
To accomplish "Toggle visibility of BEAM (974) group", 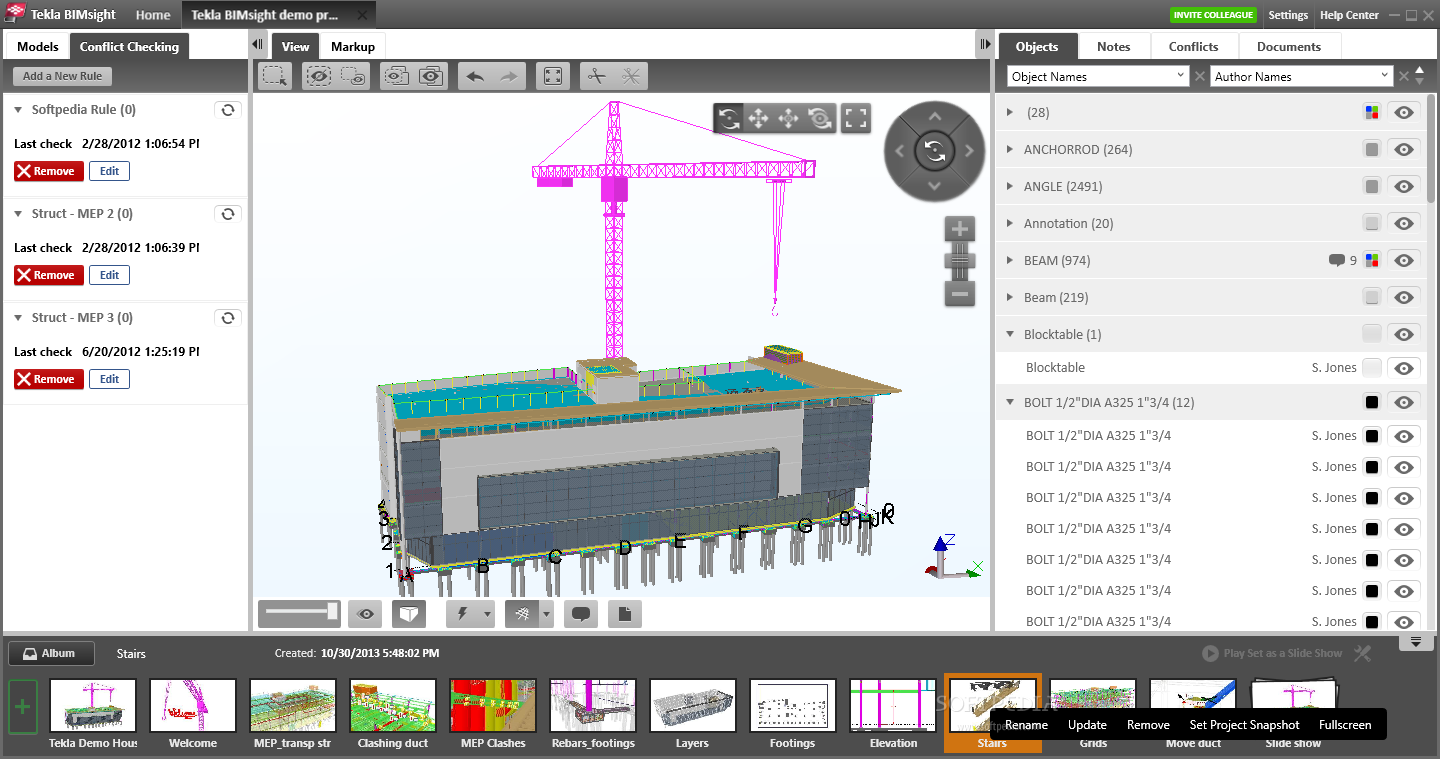I will (1404, 261).
